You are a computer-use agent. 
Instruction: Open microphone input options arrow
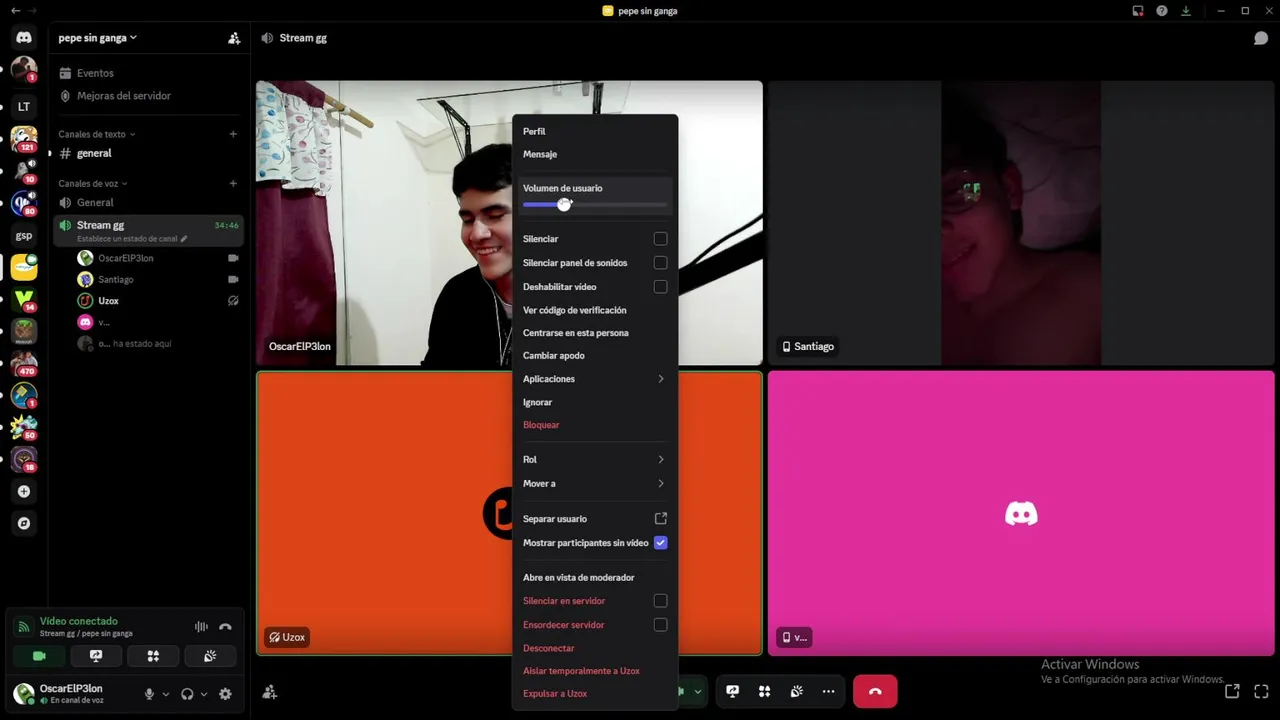[x=166, y=694]
